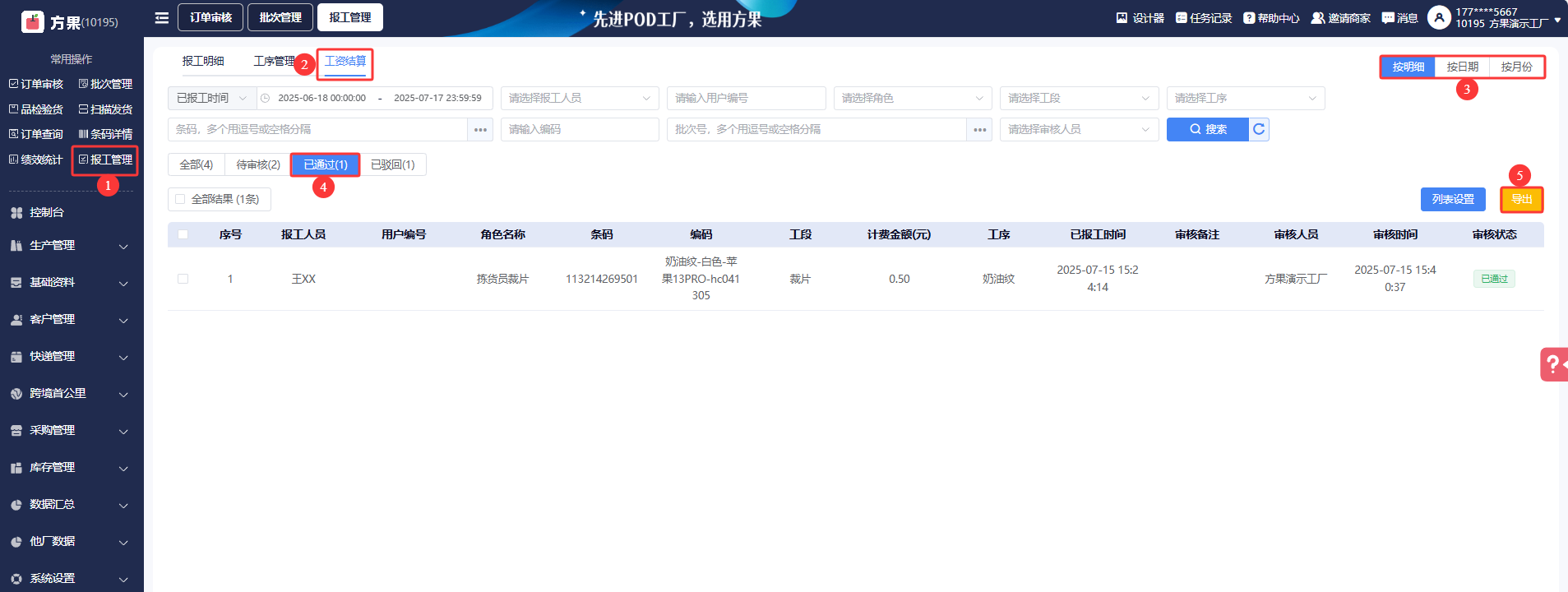Switch to the 报工明细 tab
Image resolution: width=1568 pixels, height=592 pixels.
[x=203, y=61]
